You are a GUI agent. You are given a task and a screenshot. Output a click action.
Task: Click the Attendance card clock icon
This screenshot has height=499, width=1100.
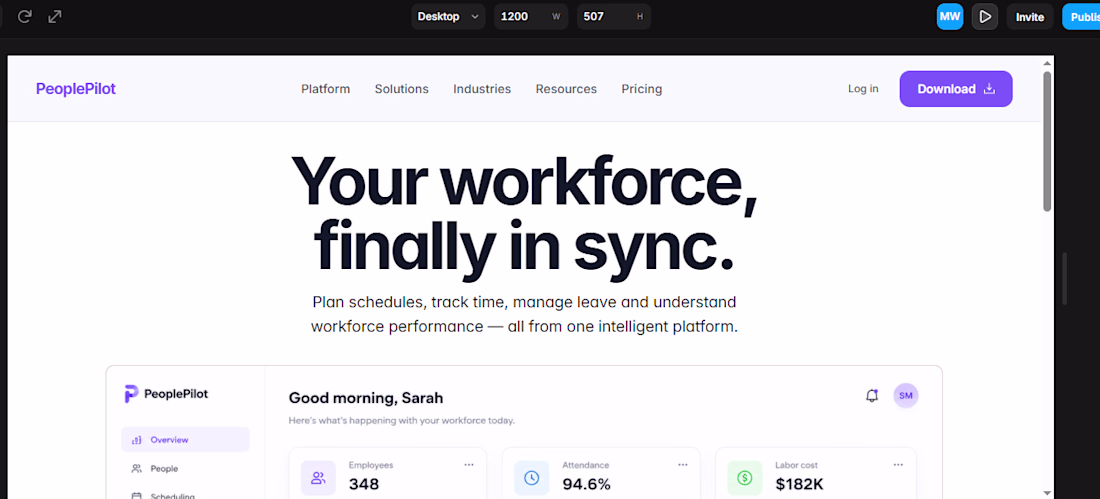[532, 478]
